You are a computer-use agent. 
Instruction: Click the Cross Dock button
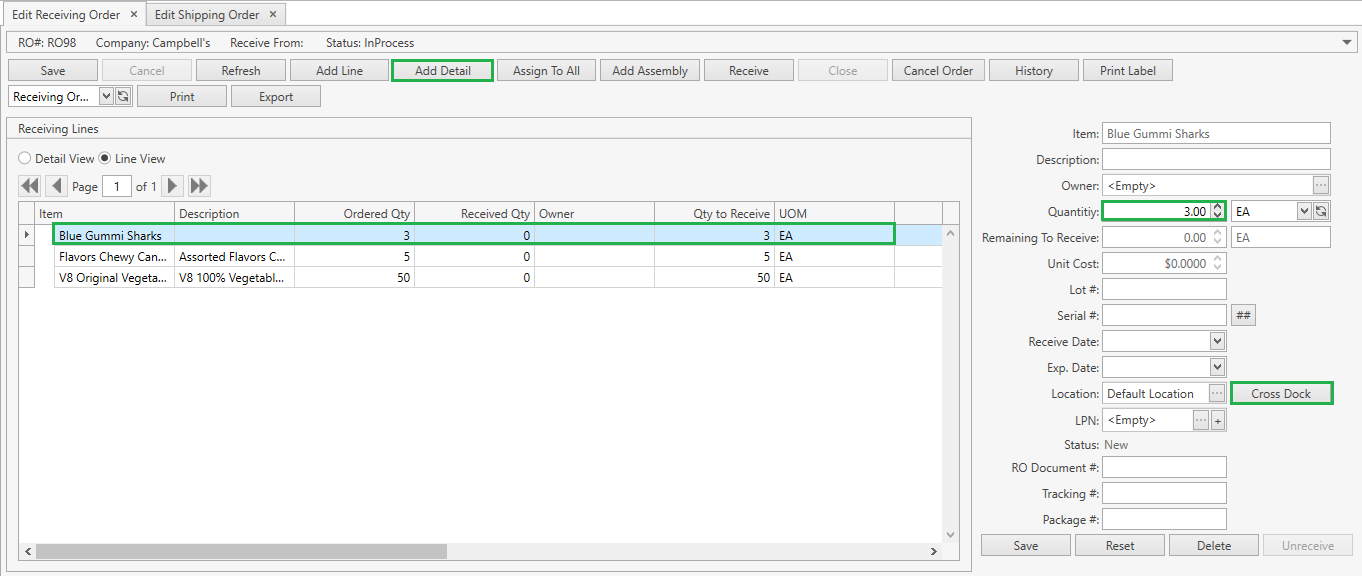[x=1281, y=394]
